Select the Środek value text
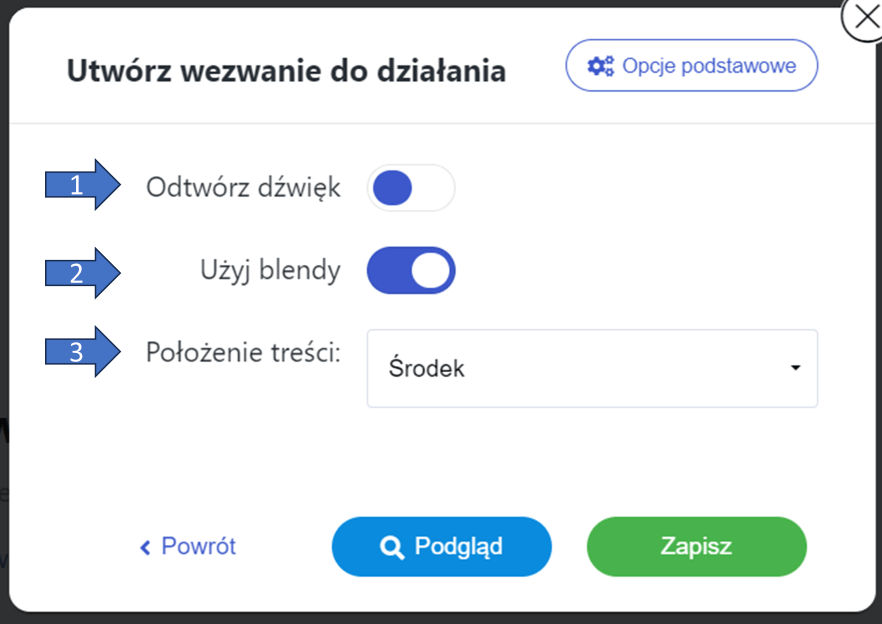Viewport: 882px width, 624px height. (427, 368)
